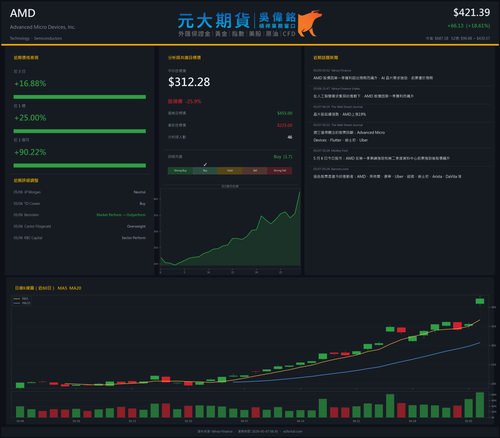
Task: Click the $225.00 low target value
Action: point(285,125)
